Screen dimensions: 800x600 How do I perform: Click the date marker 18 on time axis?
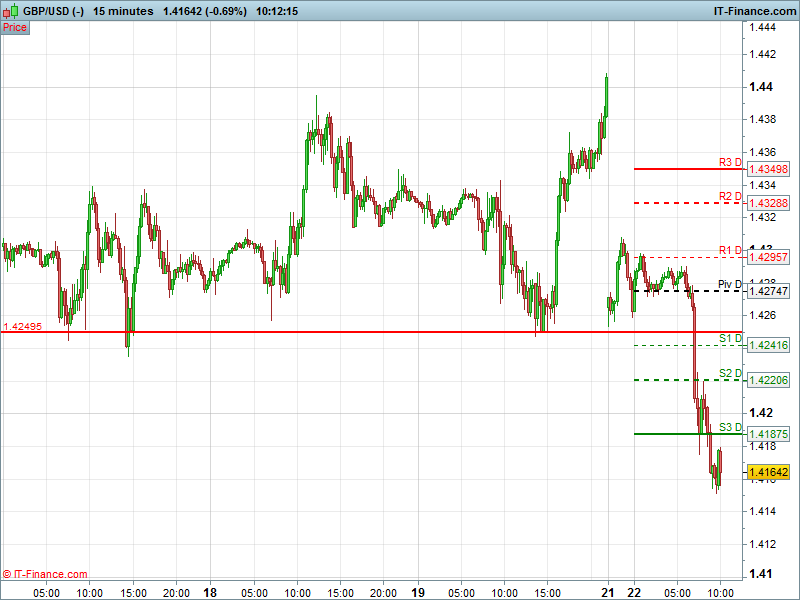pos(210,592)
